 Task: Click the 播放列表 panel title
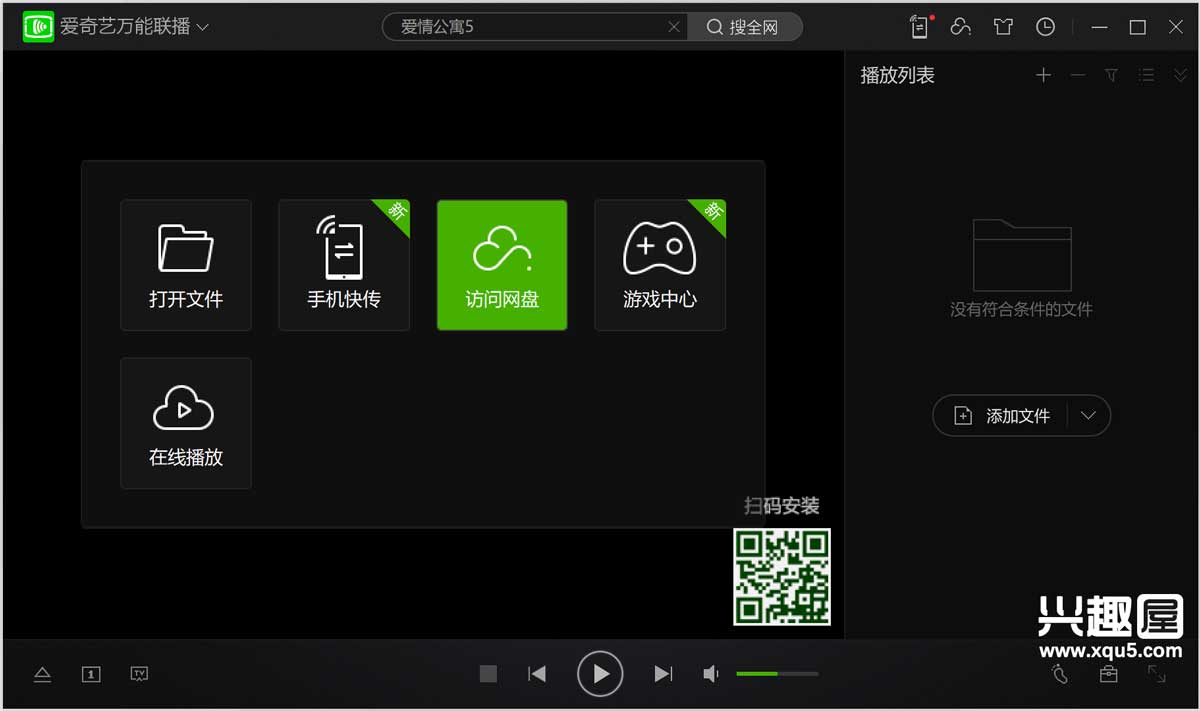point(898,75)
